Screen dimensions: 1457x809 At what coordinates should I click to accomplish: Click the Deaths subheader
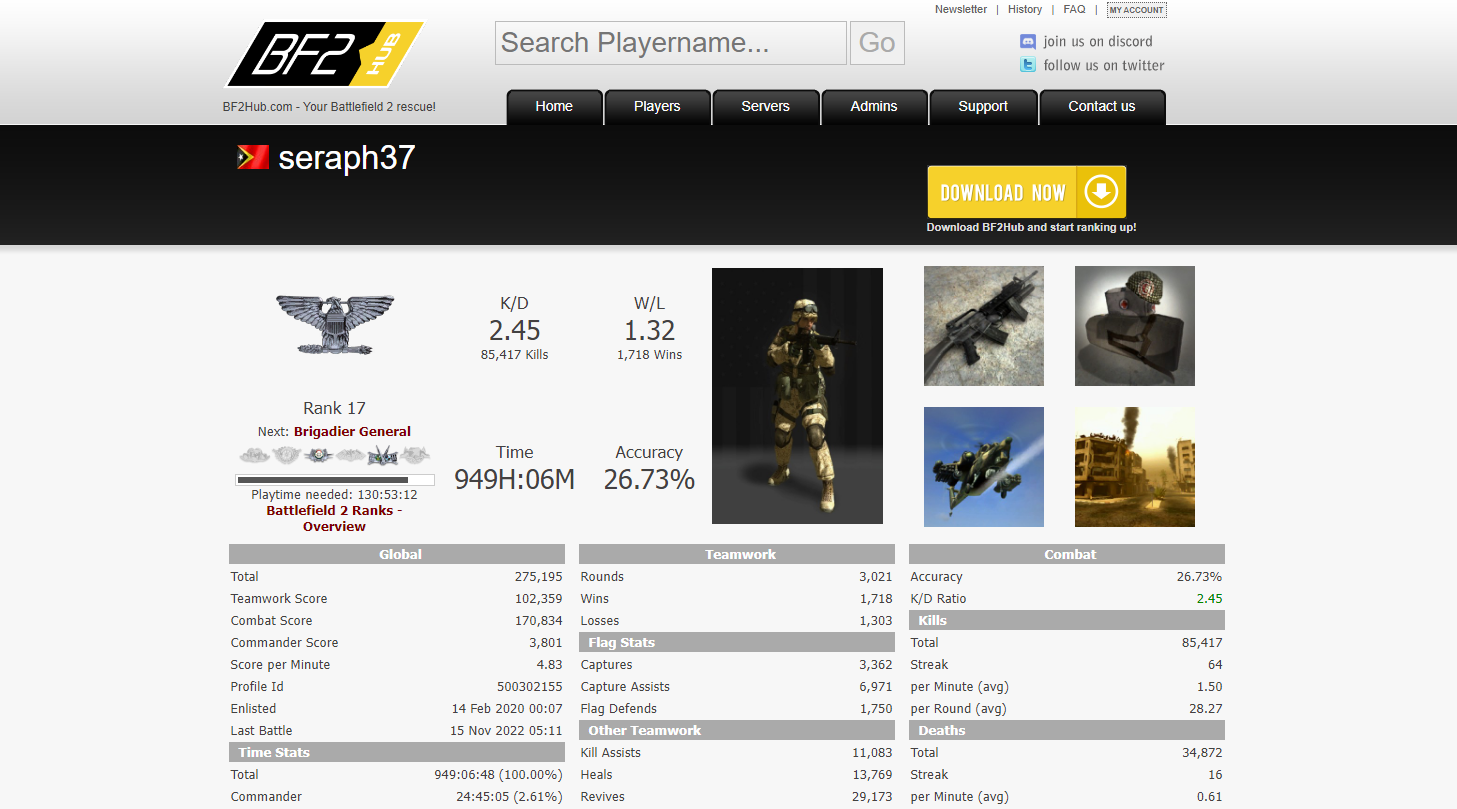(x=1067, y=730)
